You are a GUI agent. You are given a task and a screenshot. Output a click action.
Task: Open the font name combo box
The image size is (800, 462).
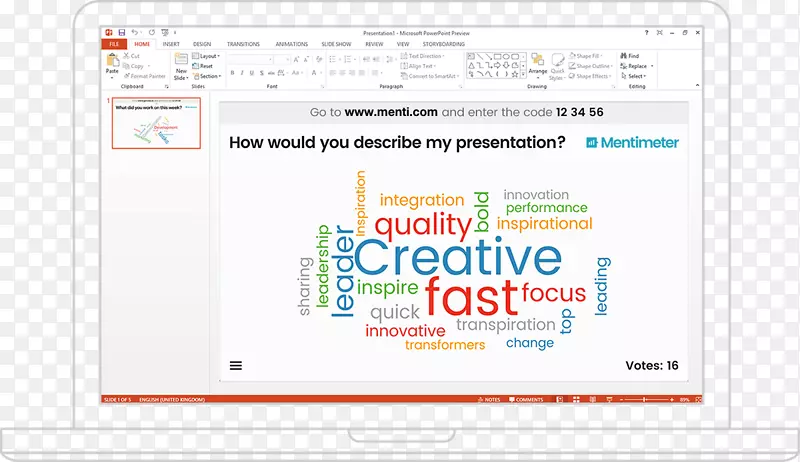click(x=250, y=60)
